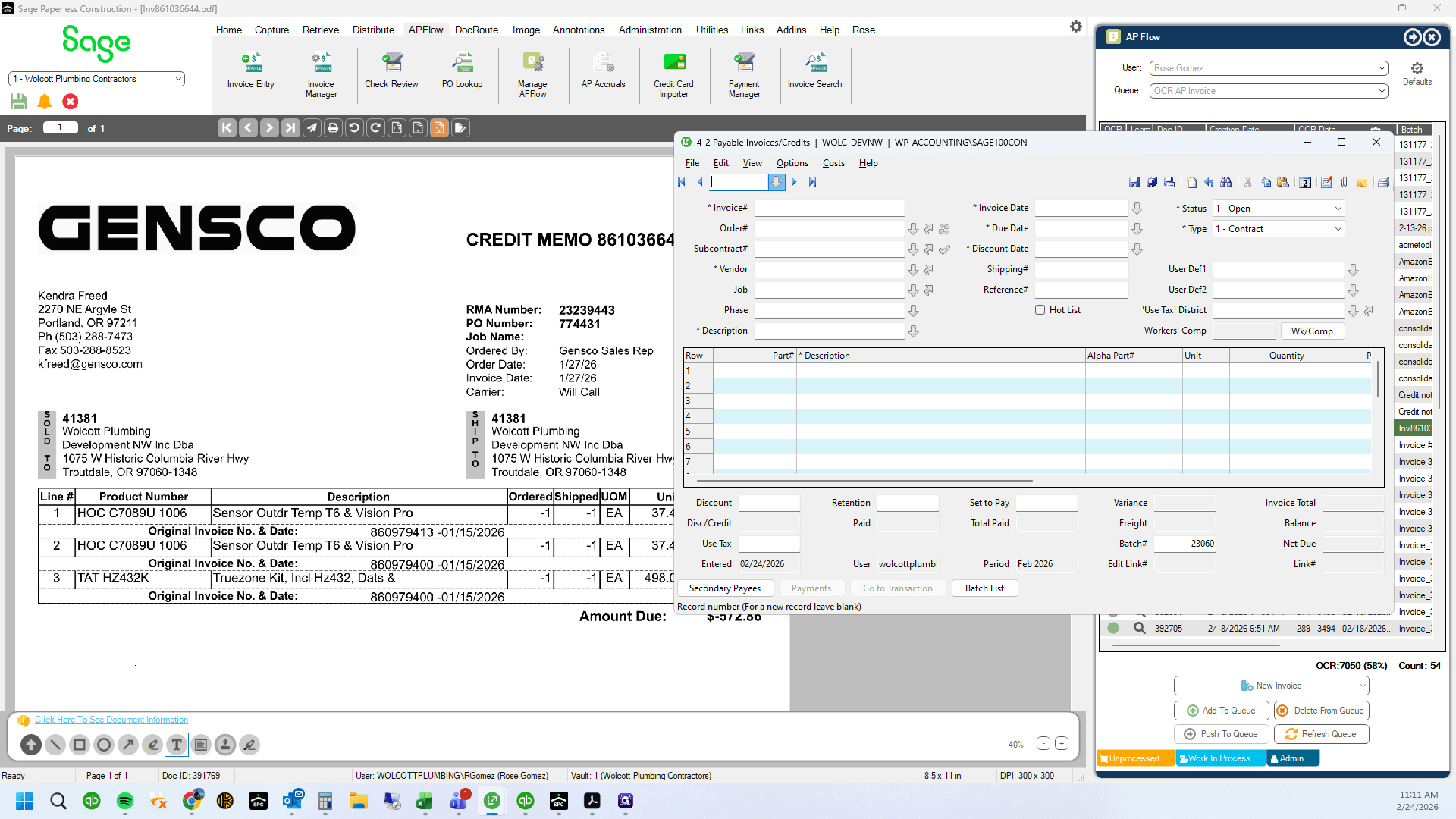
Task: Click the printer icon in Payable Invoices toolbar
Action: pyautogui.click(x=1383, y=182)
